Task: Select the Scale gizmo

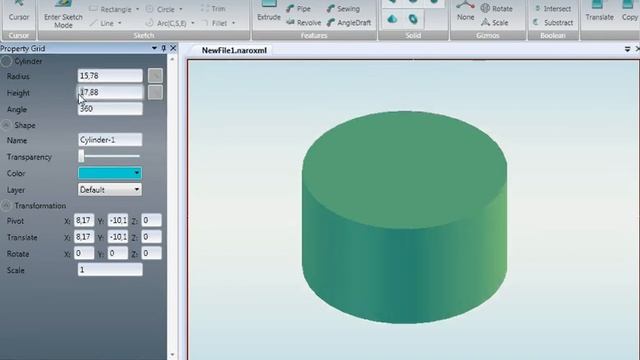Action: click(494, 22)
